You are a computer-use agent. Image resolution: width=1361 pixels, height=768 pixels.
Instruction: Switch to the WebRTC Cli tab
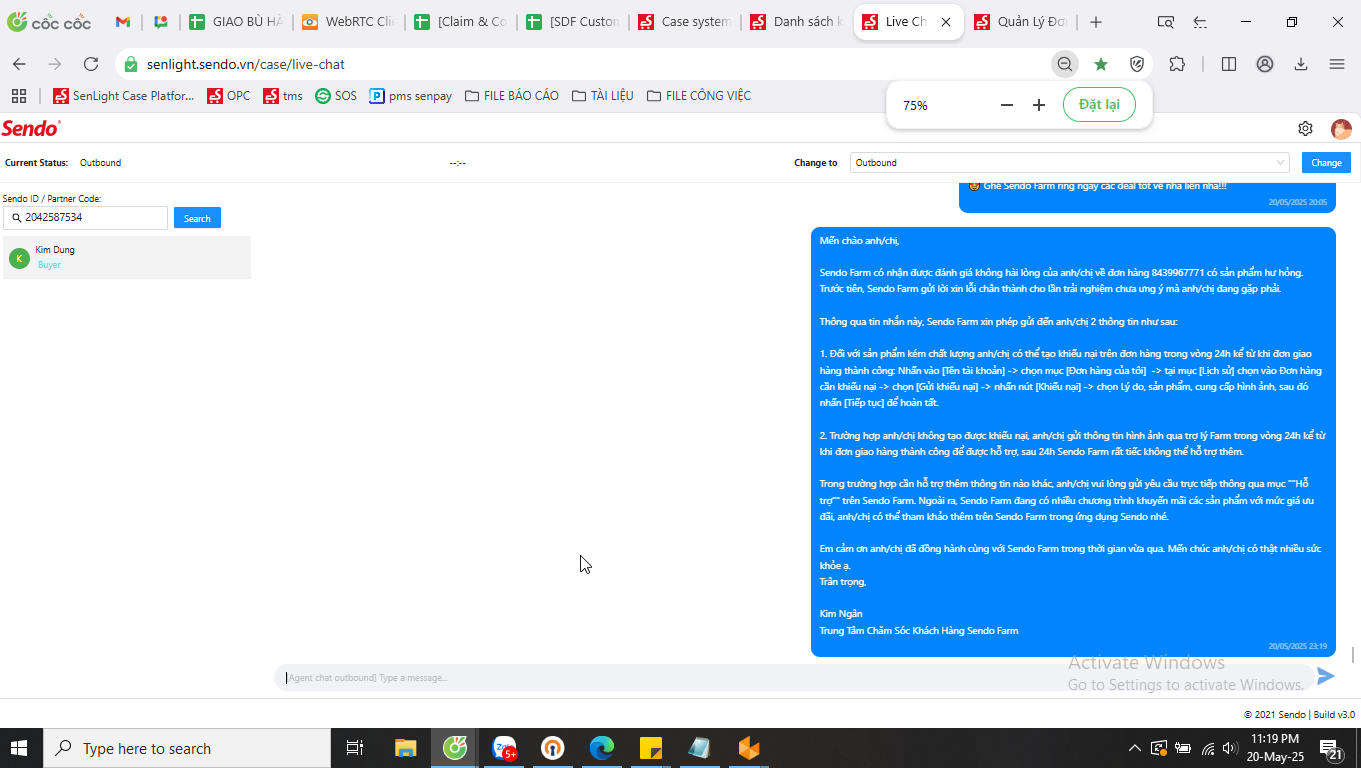point(349,22)
